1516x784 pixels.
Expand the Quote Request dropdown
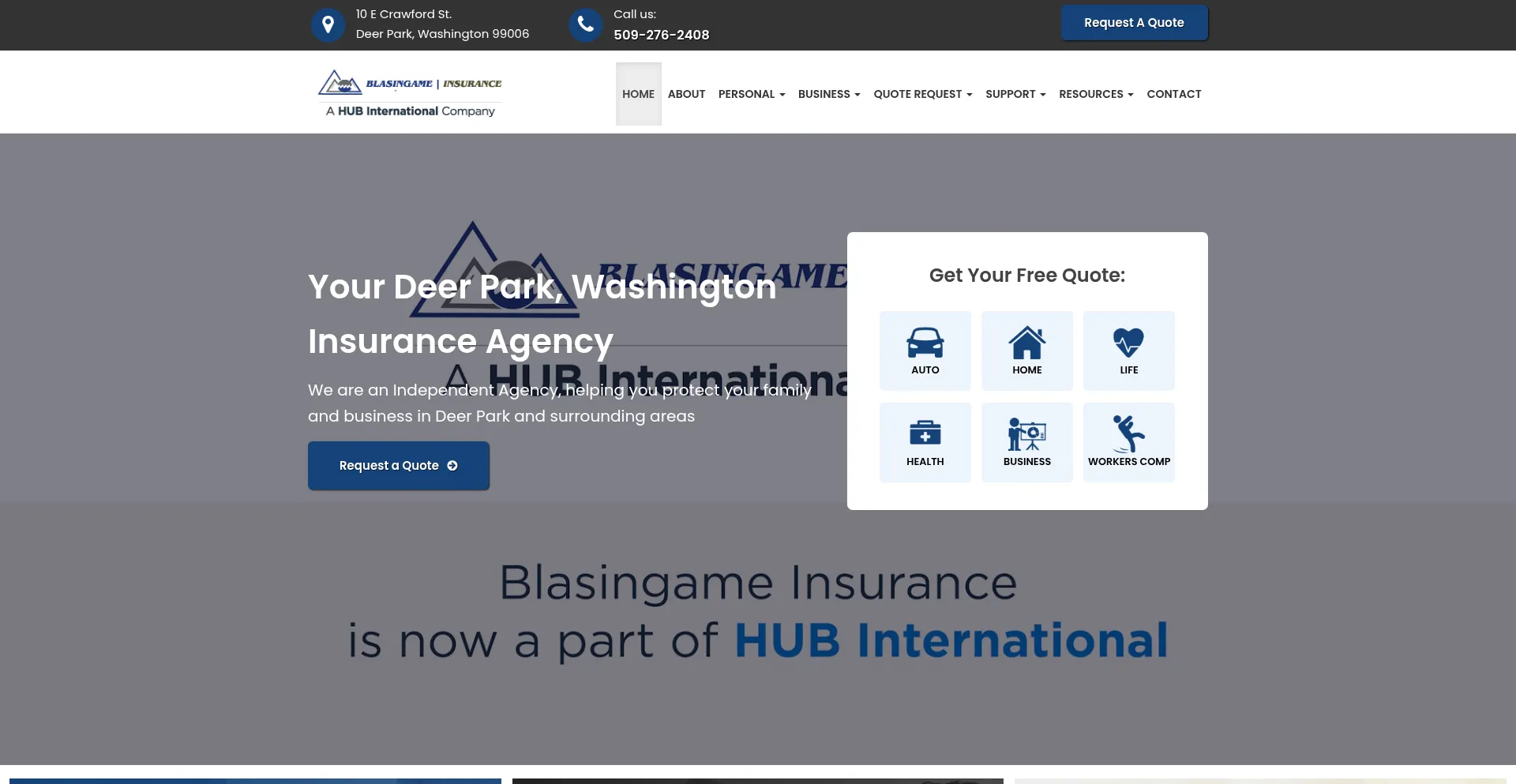coord(923,94)
